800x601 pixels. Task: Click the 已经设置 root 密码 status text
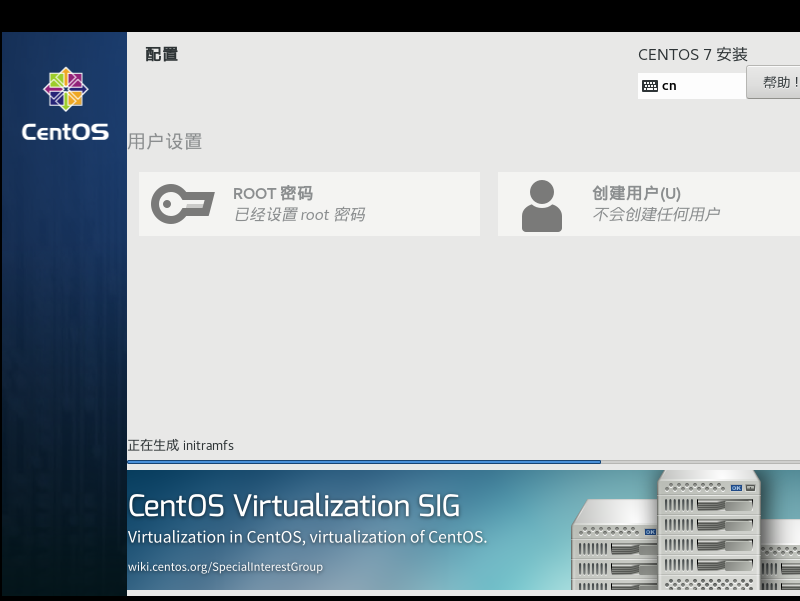(x=299, y=214)
